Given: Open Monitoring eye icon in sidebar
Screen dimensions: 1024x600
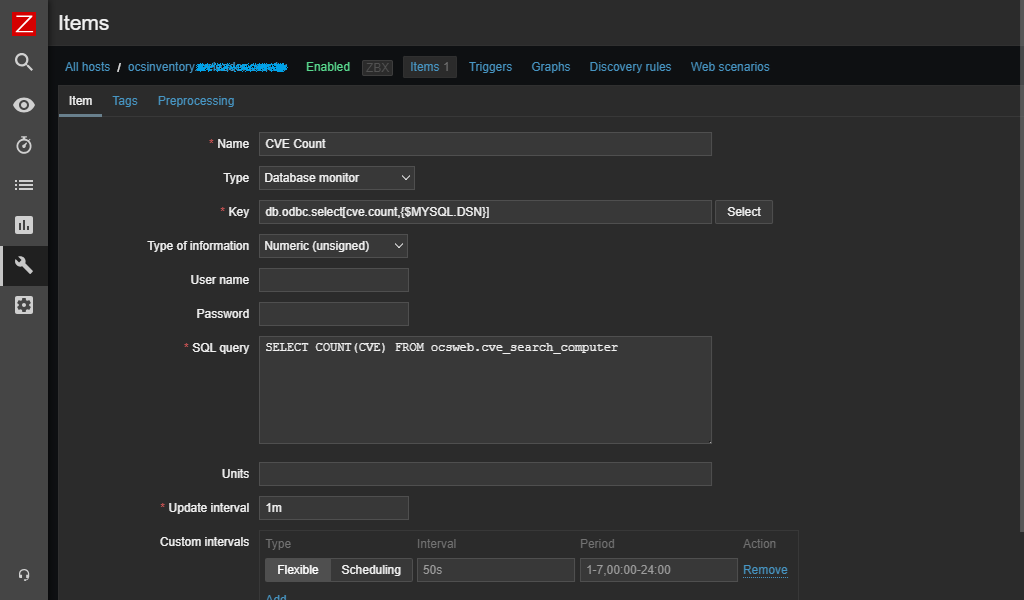Looking at the screenshot, I should (x=24, y=105).
